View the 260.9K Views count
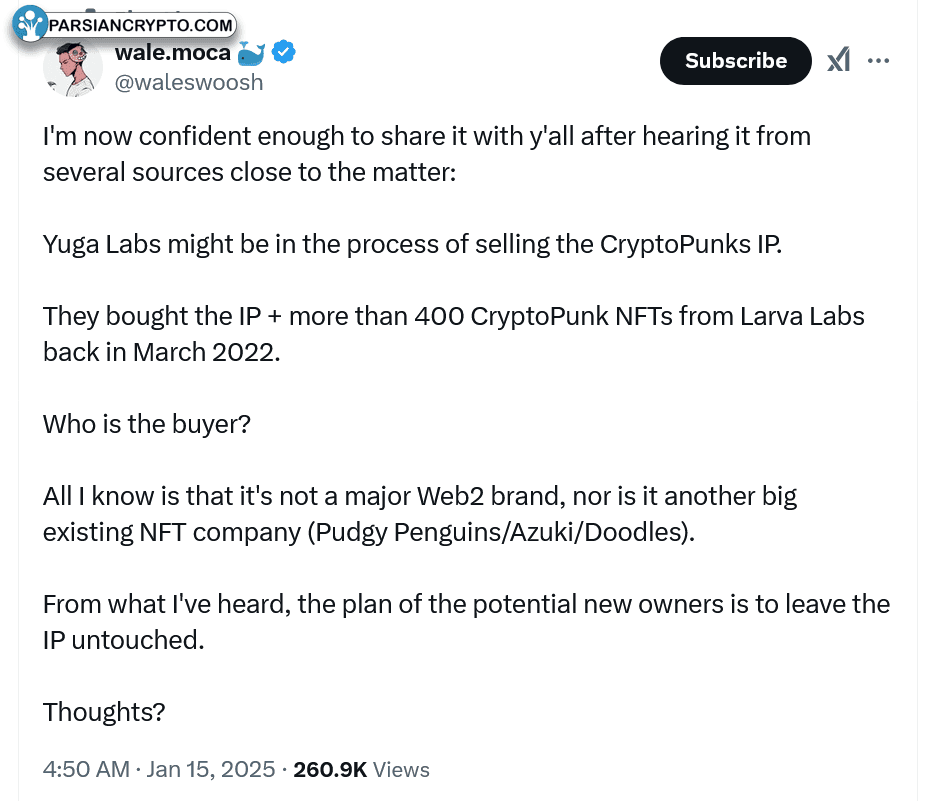This screenshot has width=936, height=801. 361,769
